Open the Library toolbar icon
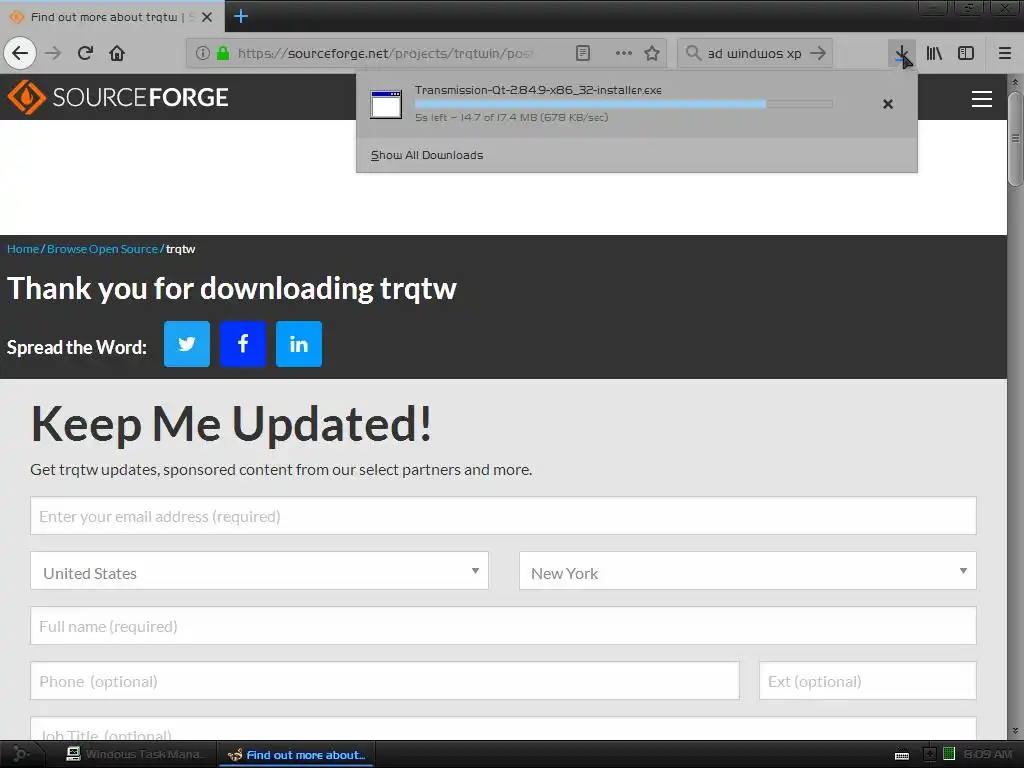 point(934,53)
